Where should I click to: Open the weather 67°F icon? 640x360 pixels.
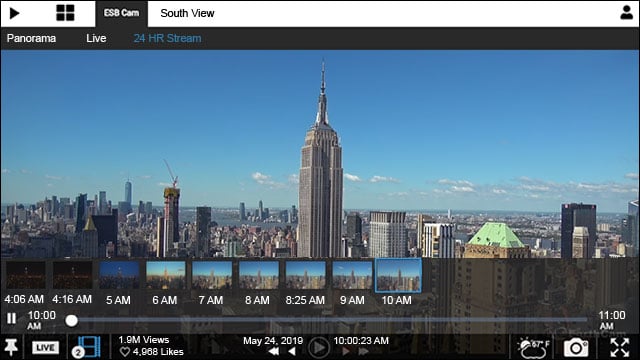[x=533, y=348]
